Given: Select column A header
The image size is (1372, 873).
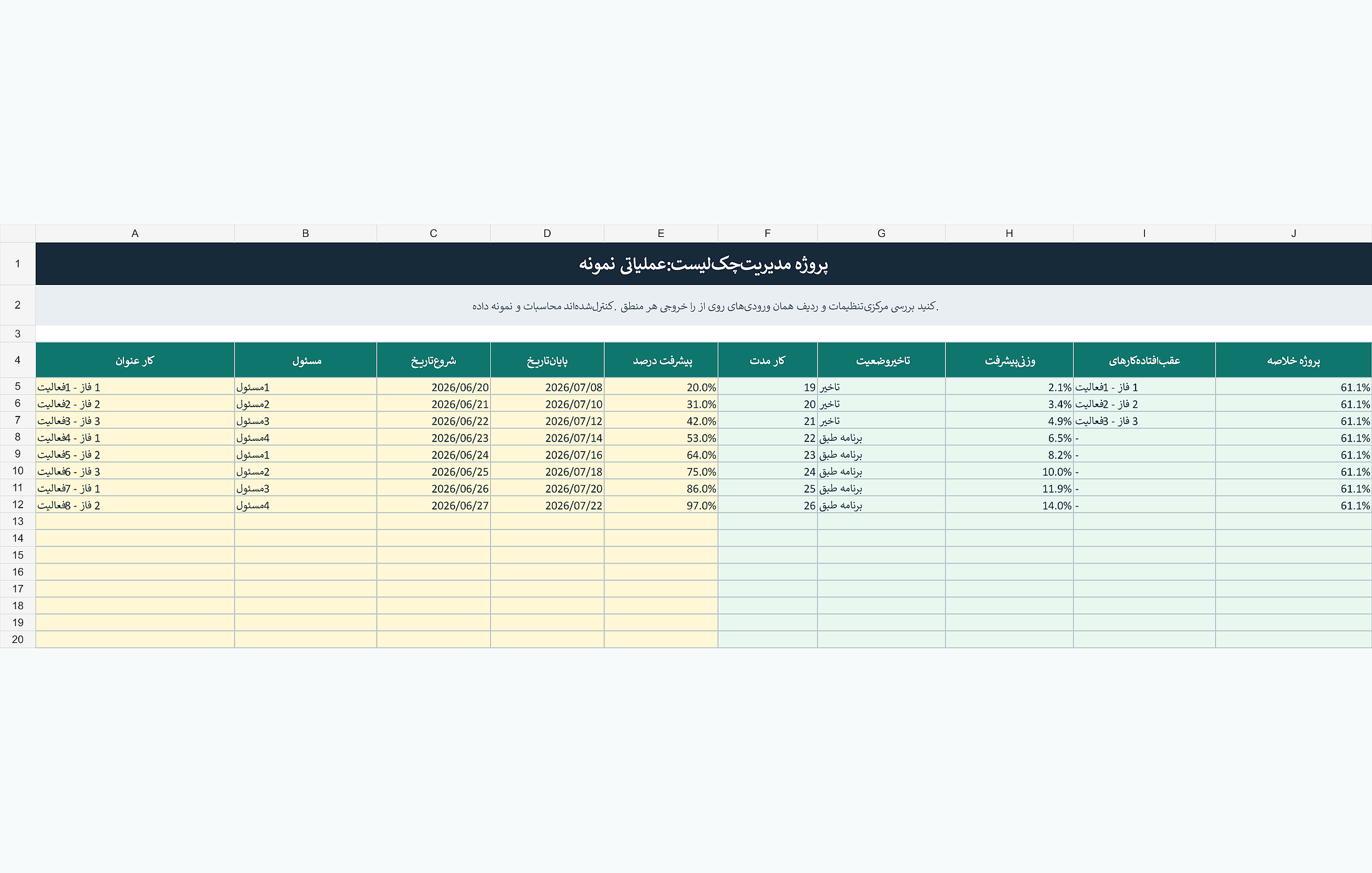Looking at the screenshot, I should point(135,233).
